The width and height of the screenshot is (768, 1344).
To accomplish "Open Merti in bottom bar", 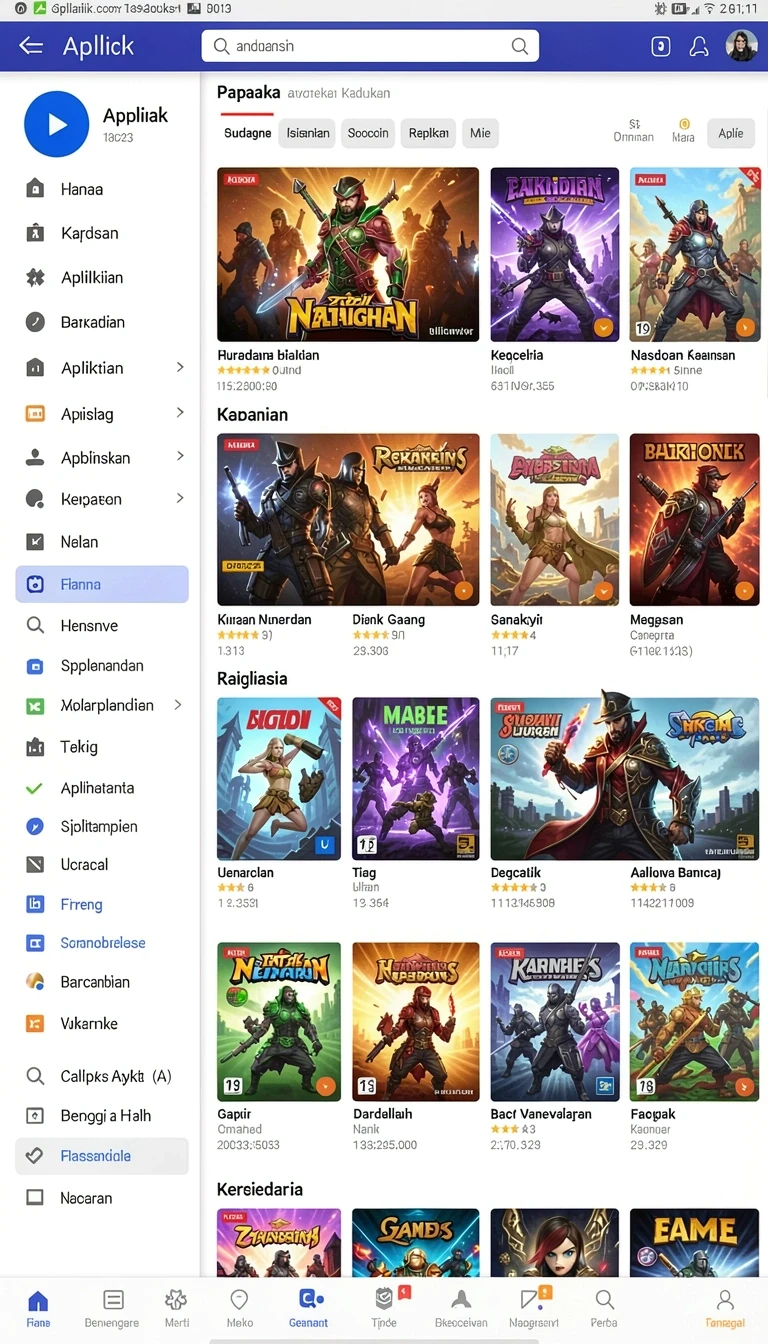I will pos(176,1308).
